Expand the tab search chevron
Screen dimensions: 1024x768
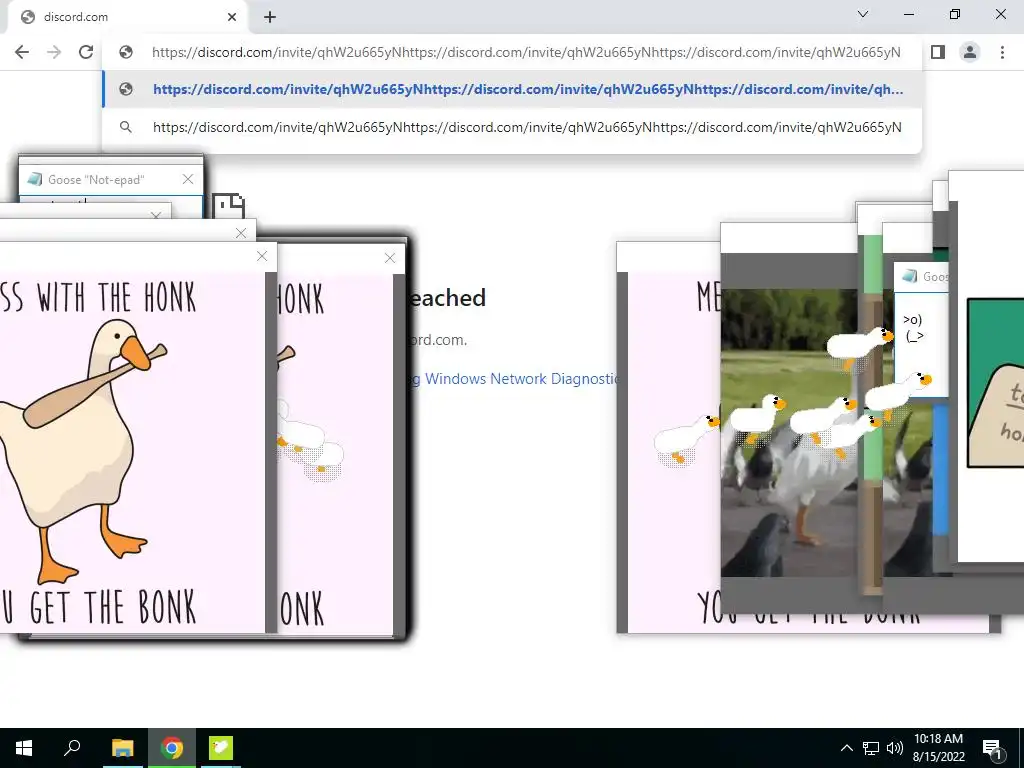click(x=863, y=14)
